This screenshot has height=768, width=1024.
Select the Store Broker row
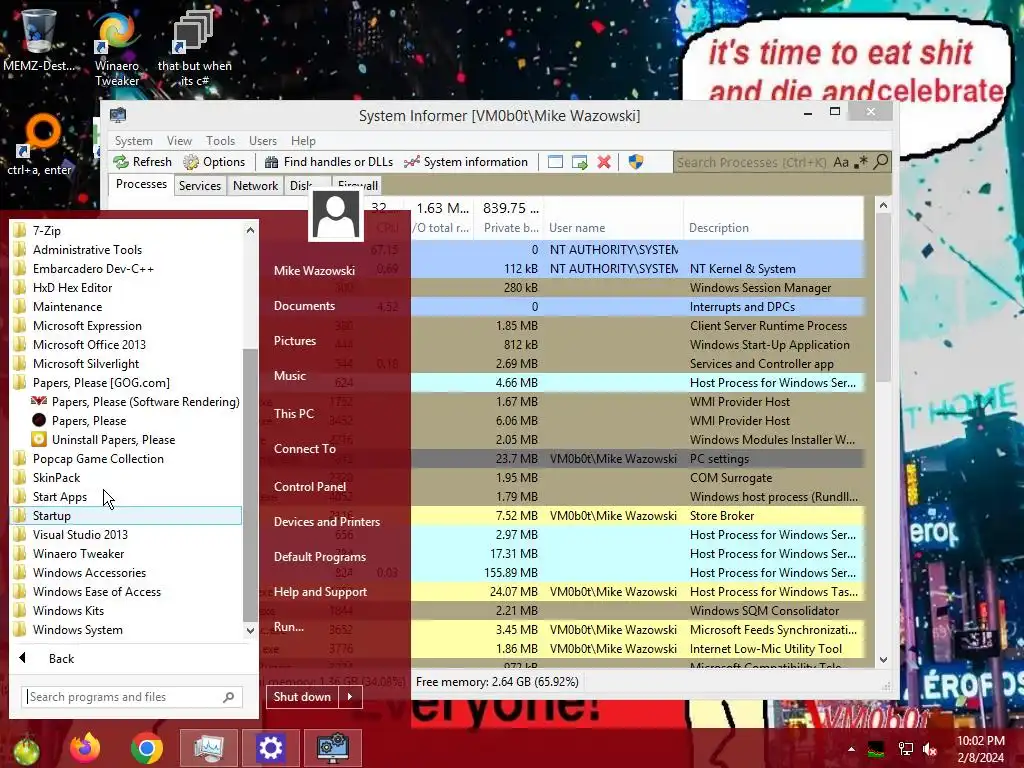pyautogui.click(x=637, y=515)
